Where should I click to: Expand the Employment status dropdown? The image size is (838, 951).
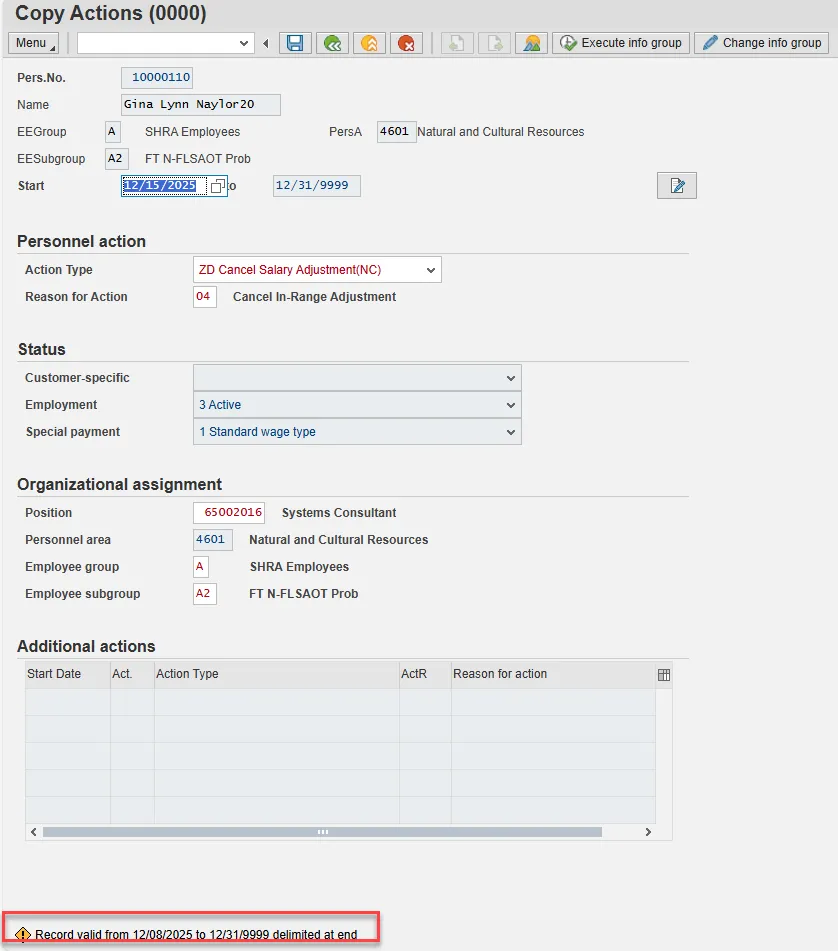click(511, 405)
